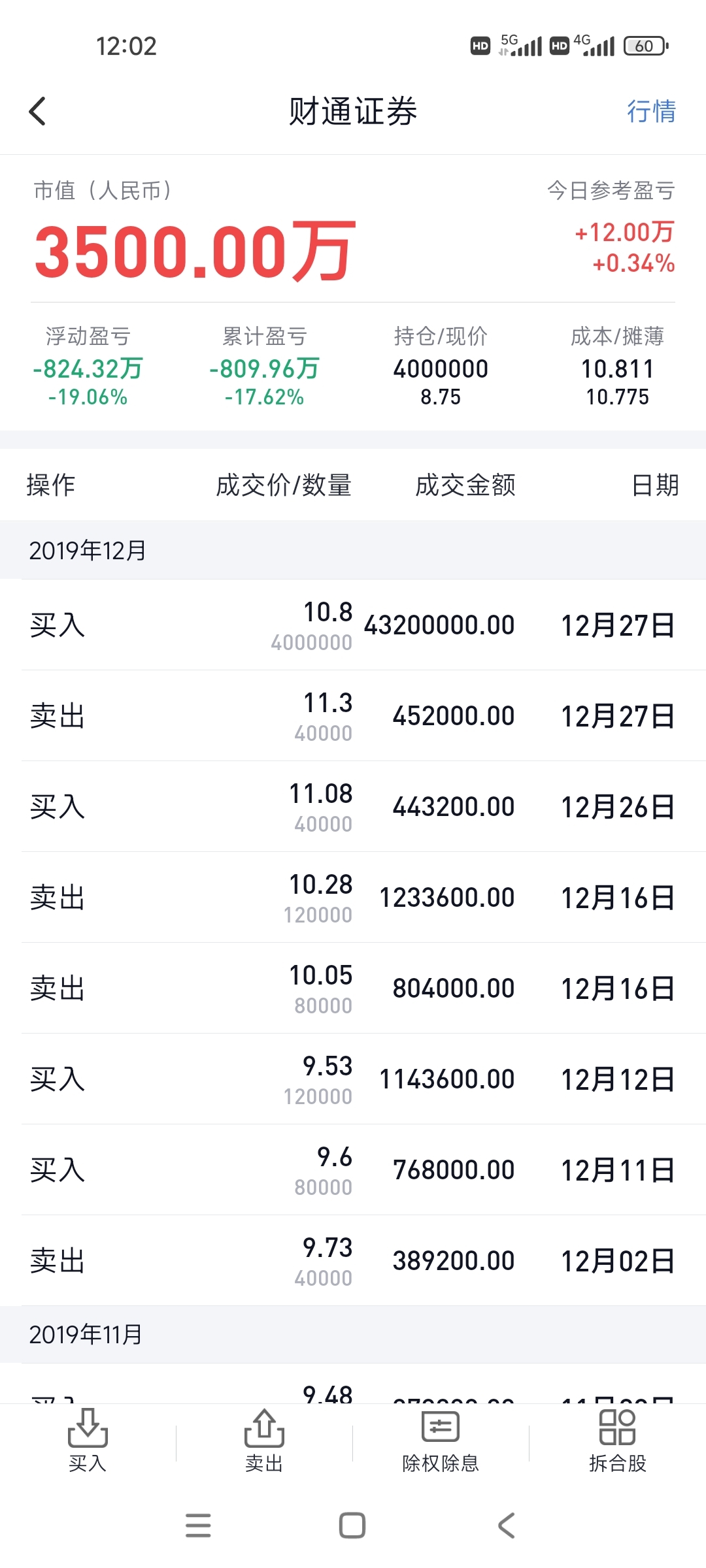Select the market value 3500.00万

(195, 252)
